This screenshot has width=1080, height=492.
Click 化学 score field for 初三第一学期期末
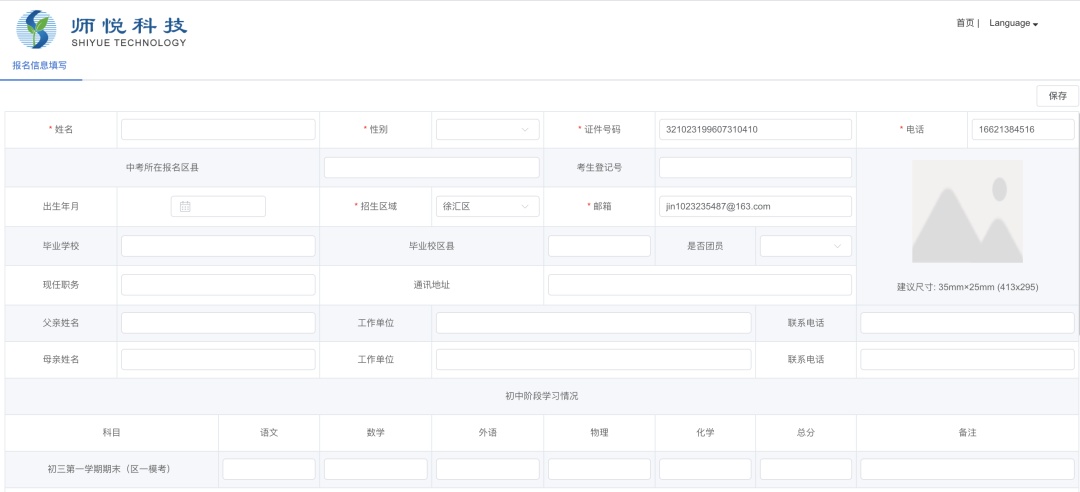click(705, 469)
